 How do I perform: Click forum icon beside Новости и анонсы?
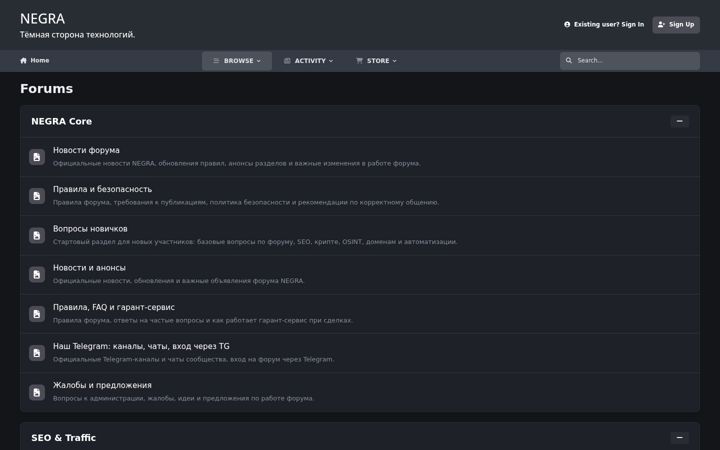(x=37, y=275)
